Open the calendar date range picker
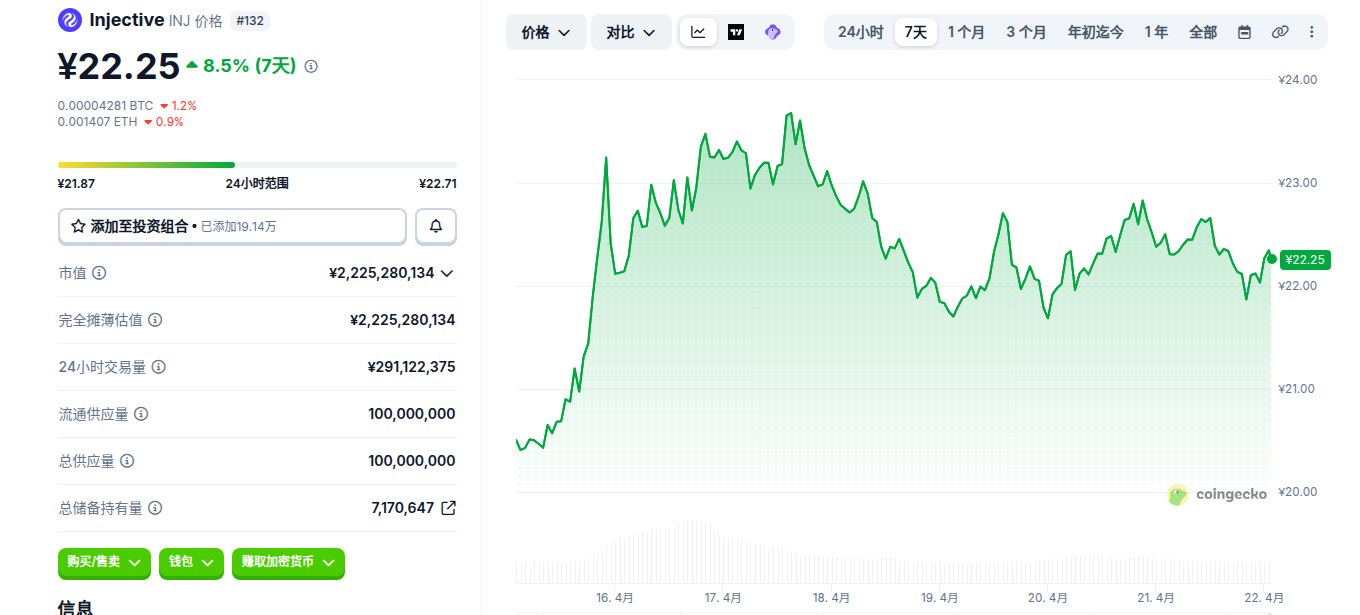 [x=1244, y=32]
